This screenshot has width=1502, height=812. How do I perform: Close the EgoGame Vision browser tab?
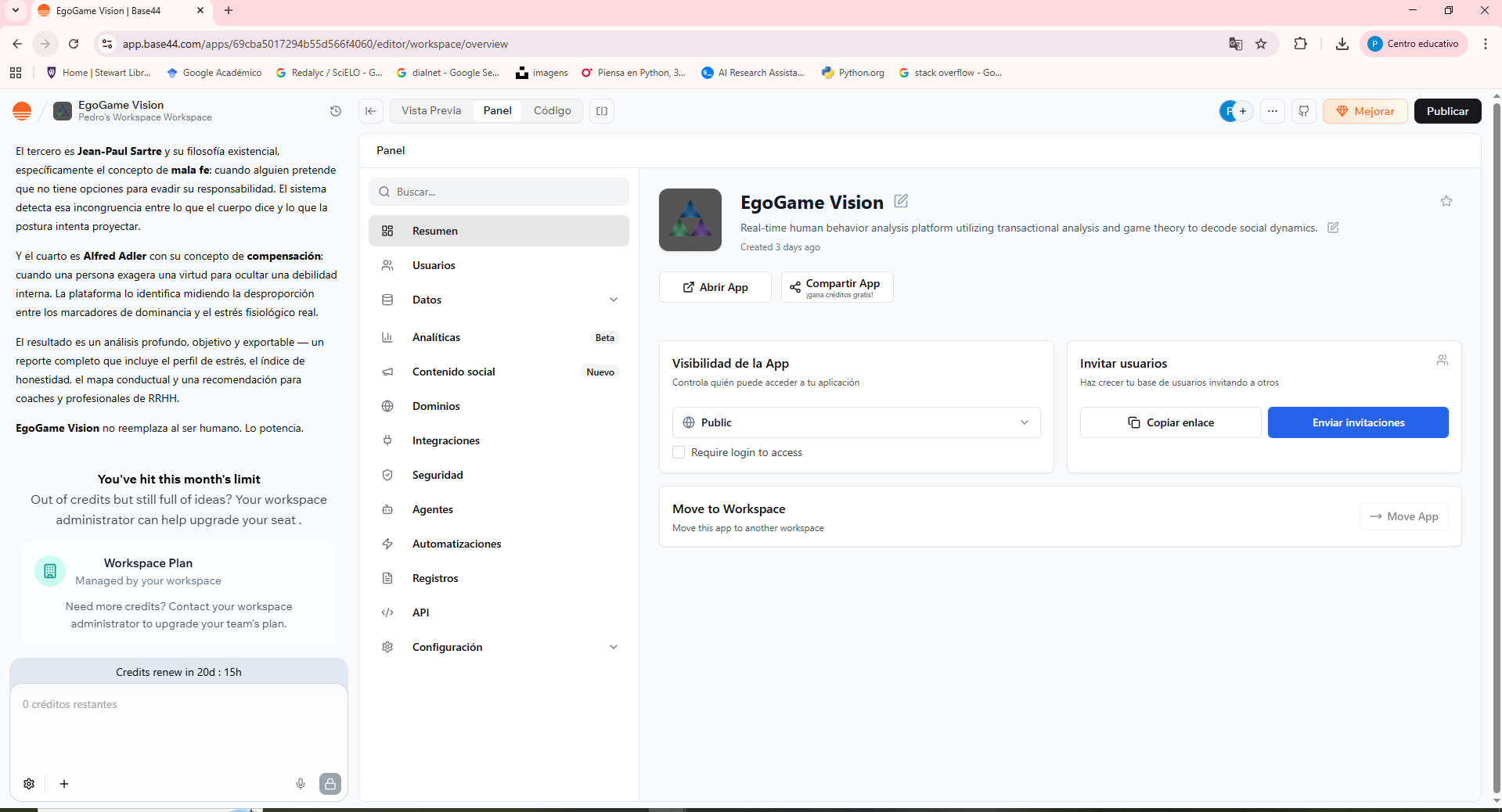coord(200,10)
